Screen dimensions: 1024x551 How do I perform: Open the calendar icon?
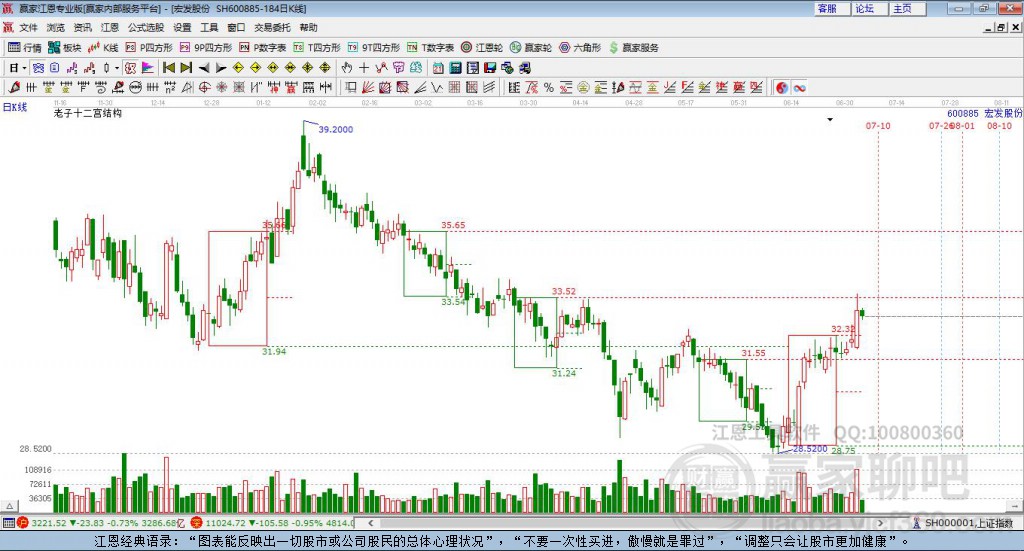point(438,67)
